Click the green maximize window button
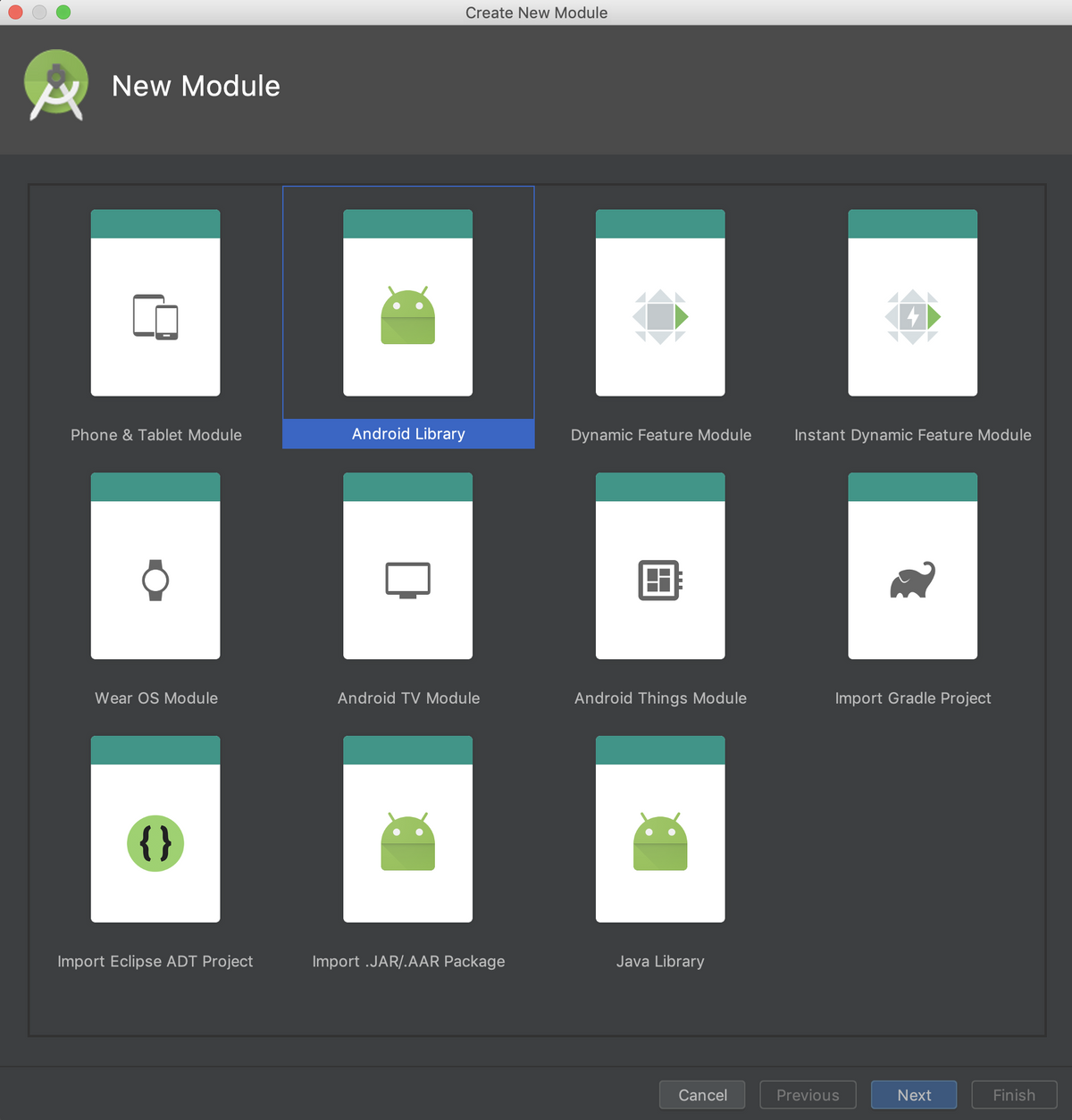The width and height of the screenshot is (1072, 1120). coord(63,12)
